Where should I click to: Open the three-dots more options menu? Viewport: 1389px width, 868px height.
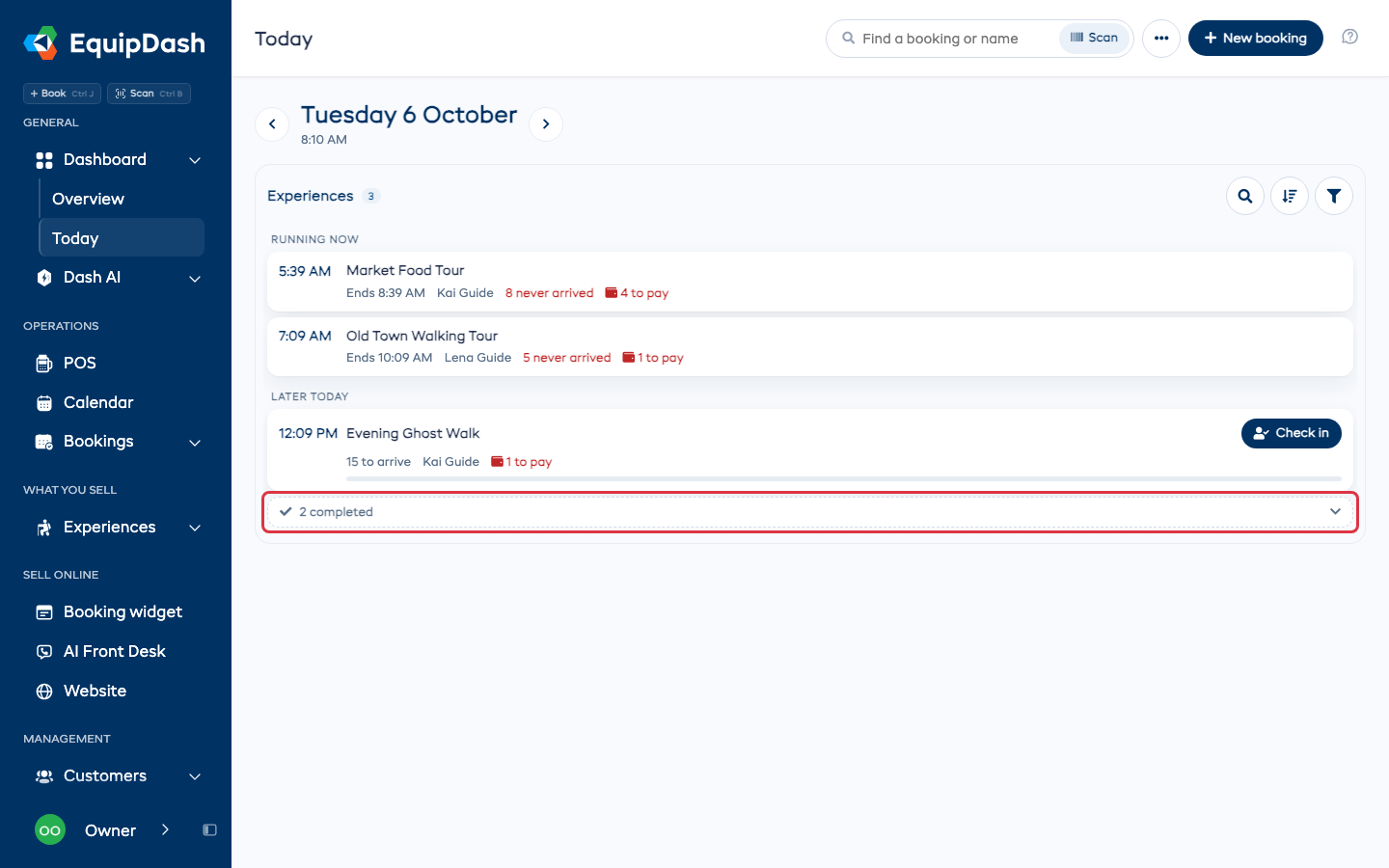pyautogui.click(x=1161, y=39)
